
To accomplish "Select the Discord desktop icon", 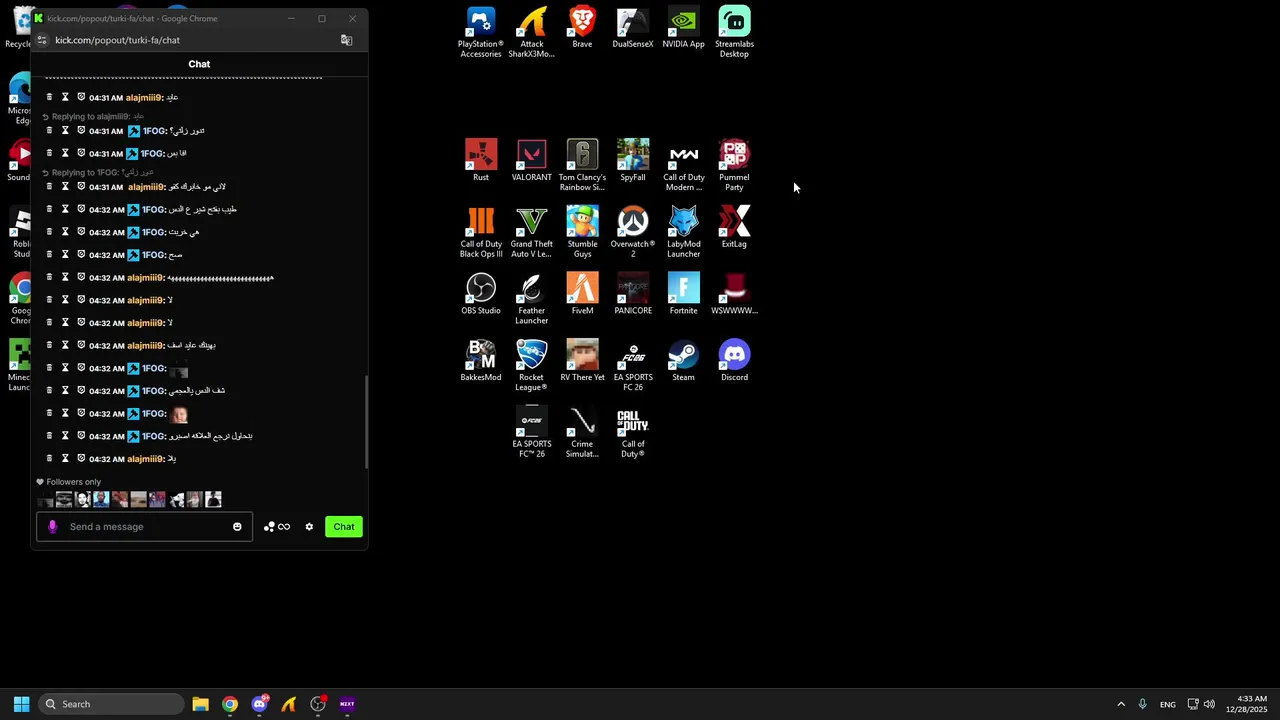I will point(734,360).
